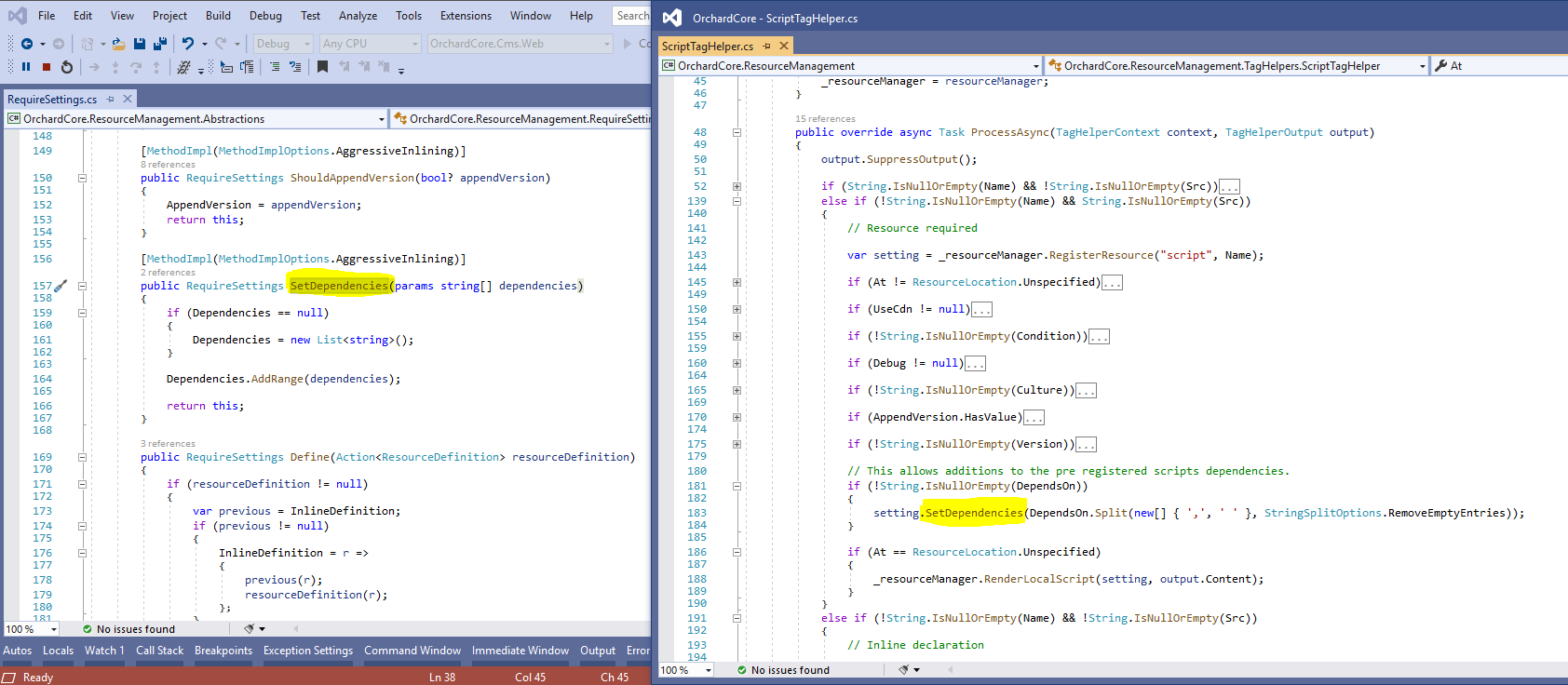Expand the collapsed AppendVersion.HasValue block at line 170
Screen dimensions: 1568x685
click(x=737, y=418)
